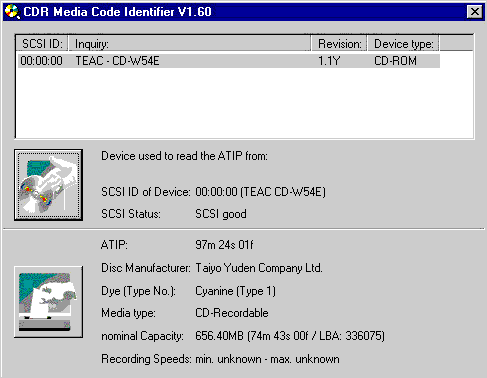Click the Device type column header
487x378 pixels.
coord(403,44)
